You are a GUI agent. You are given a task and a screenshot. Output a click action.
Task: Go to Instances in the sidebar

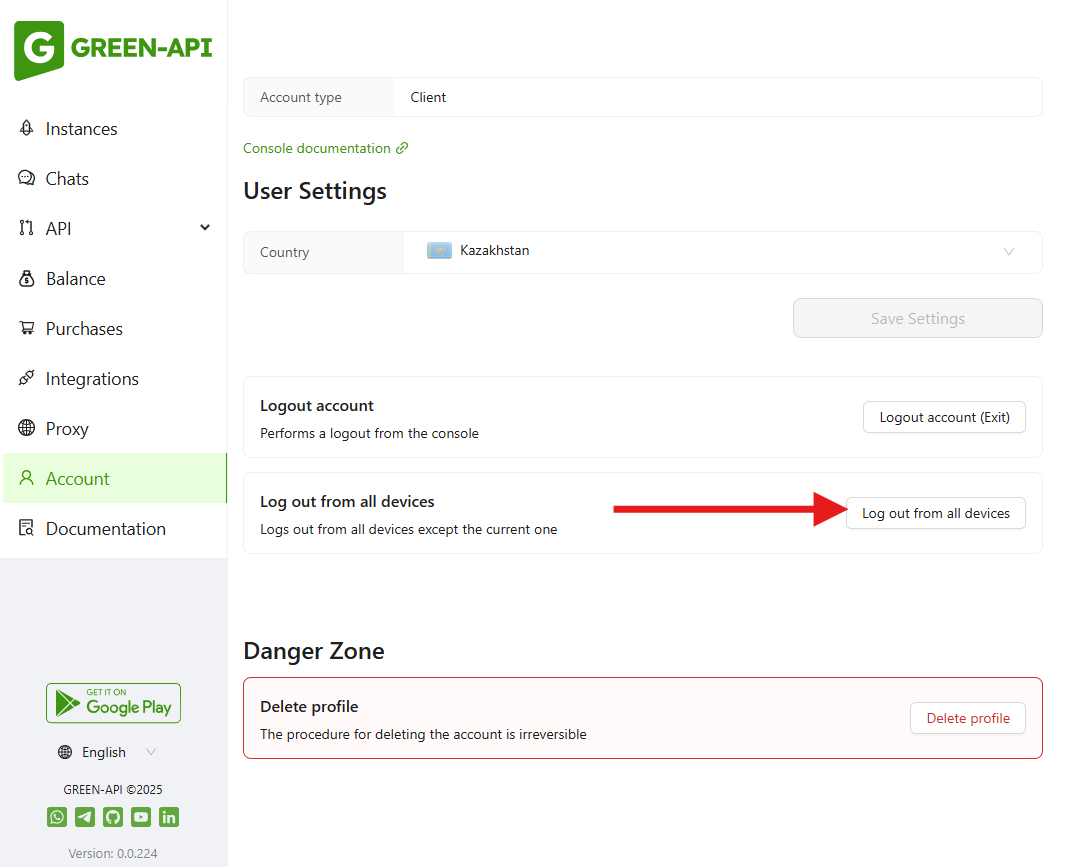81,129
